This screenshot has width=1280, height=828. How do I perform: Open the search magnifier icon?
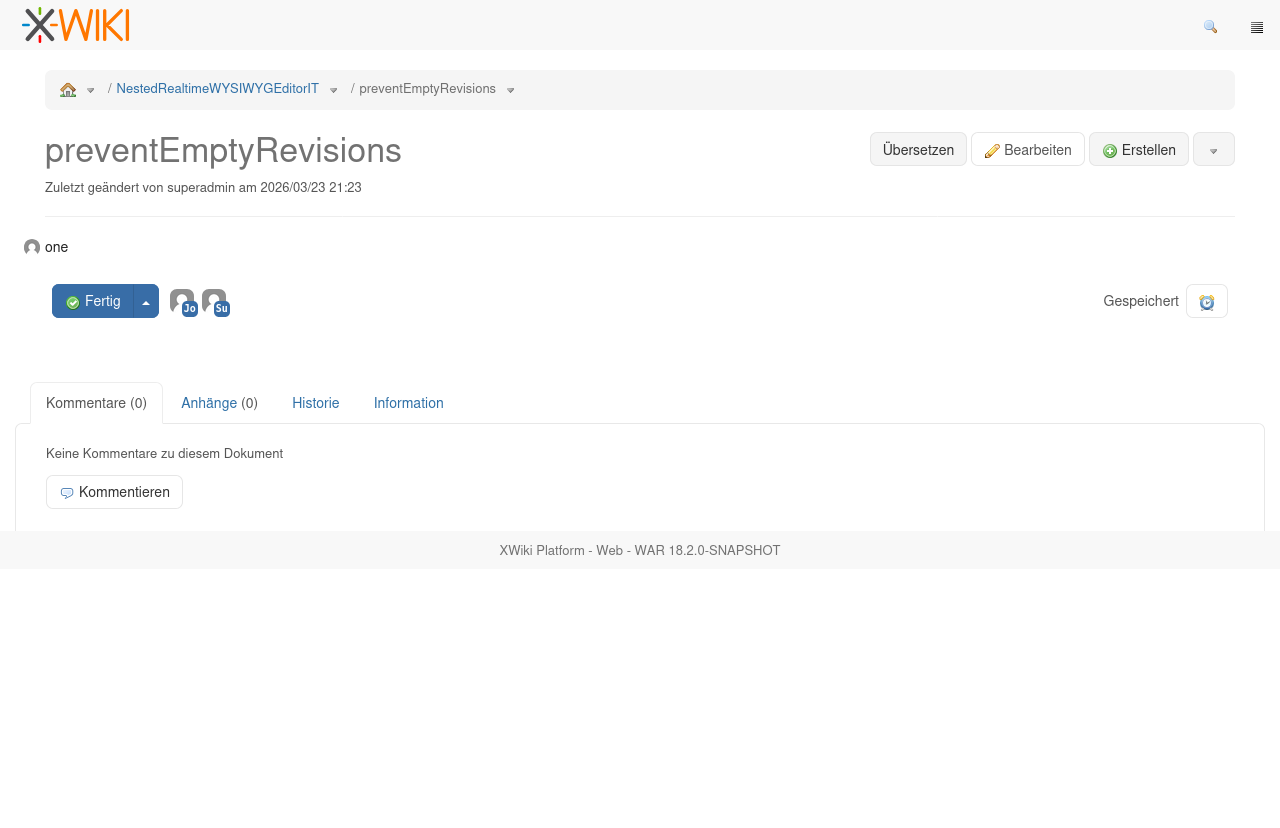(x=1210, y=27)
